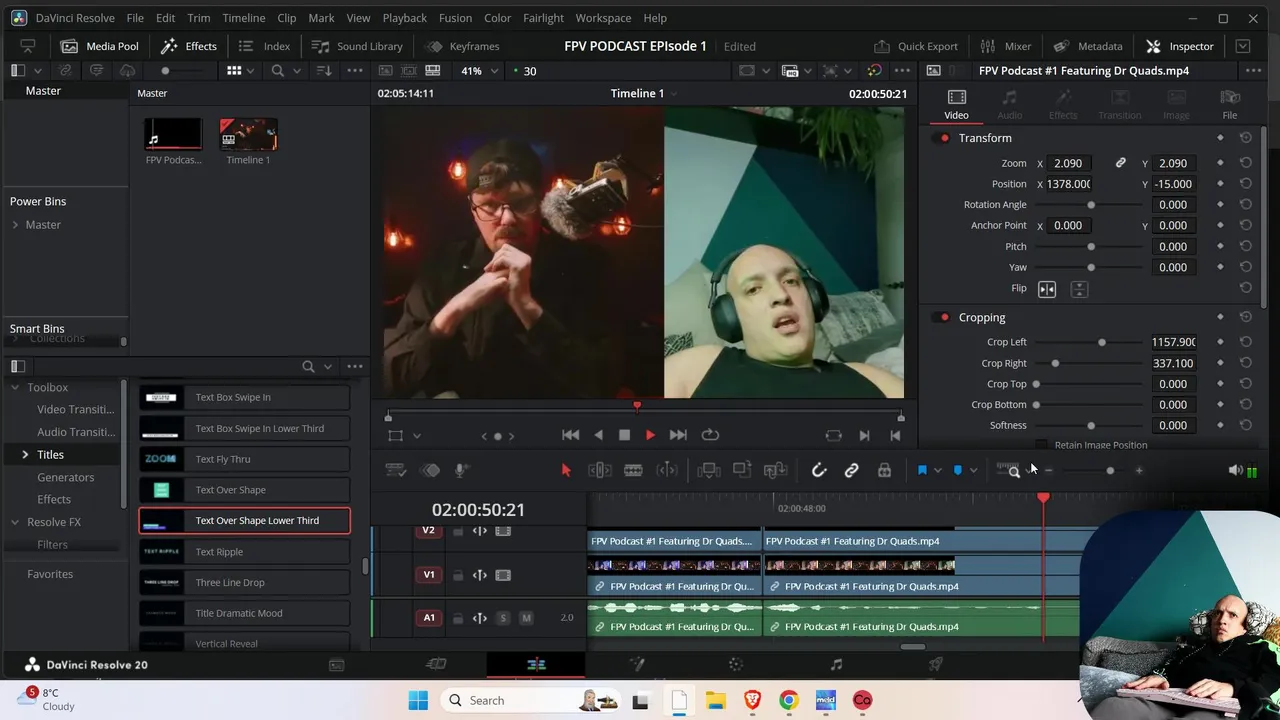Toggle Retain Image Position checkbox
The height and width of the screenshot is (720, 1280).
pyautogui.click(x=1041, y=445)
